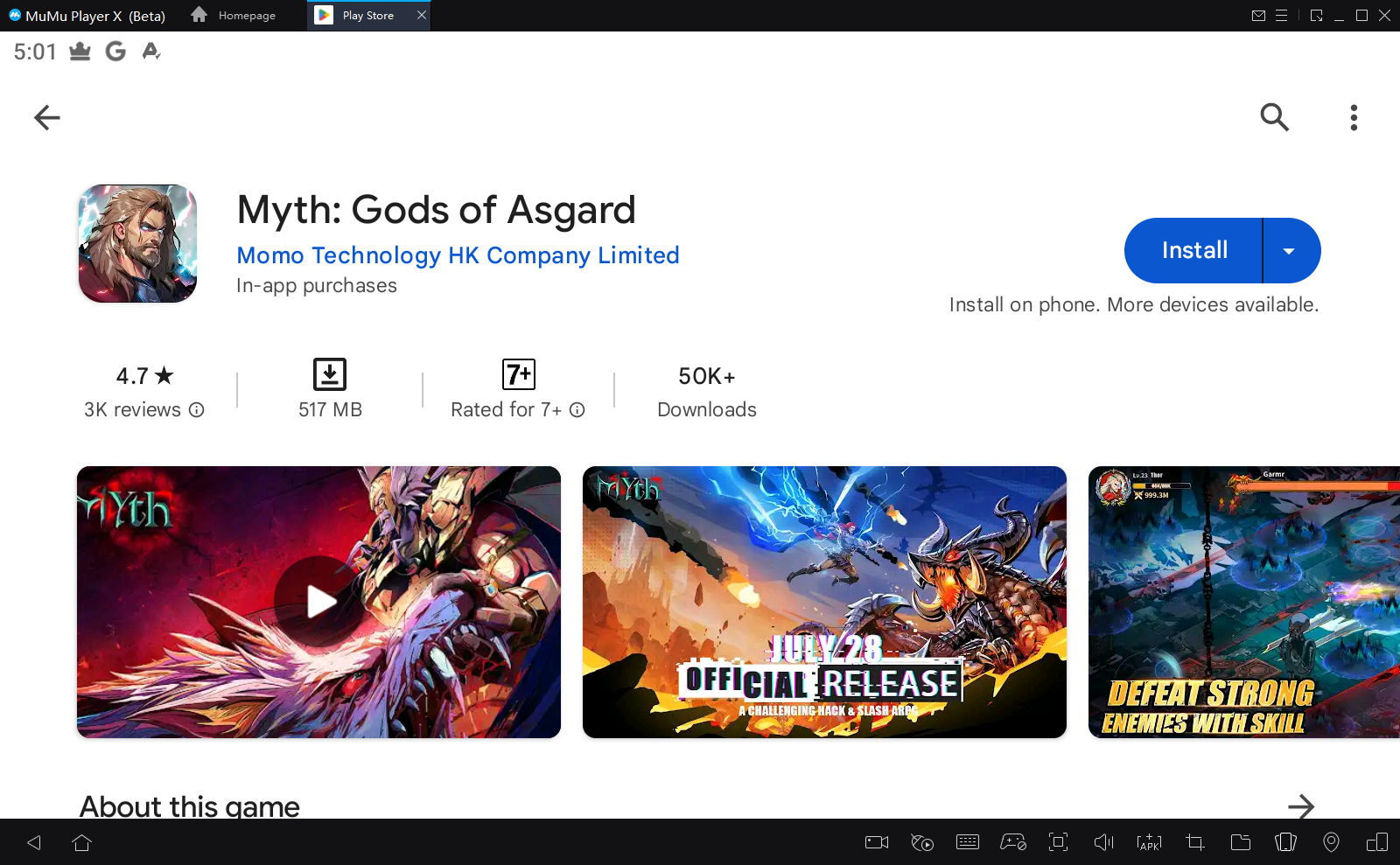Image resolution: width=1400 pixels, height=865 pixels.
Task: Shake the device using the shake tool
Action: click(x=1285, y=842)
